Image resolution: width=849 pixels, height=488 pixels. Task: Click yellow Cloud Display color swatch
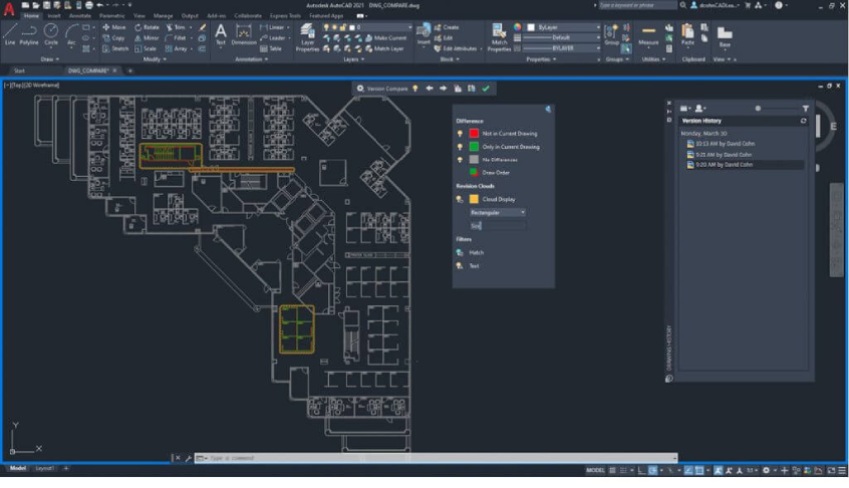click(x=474, y=199)
